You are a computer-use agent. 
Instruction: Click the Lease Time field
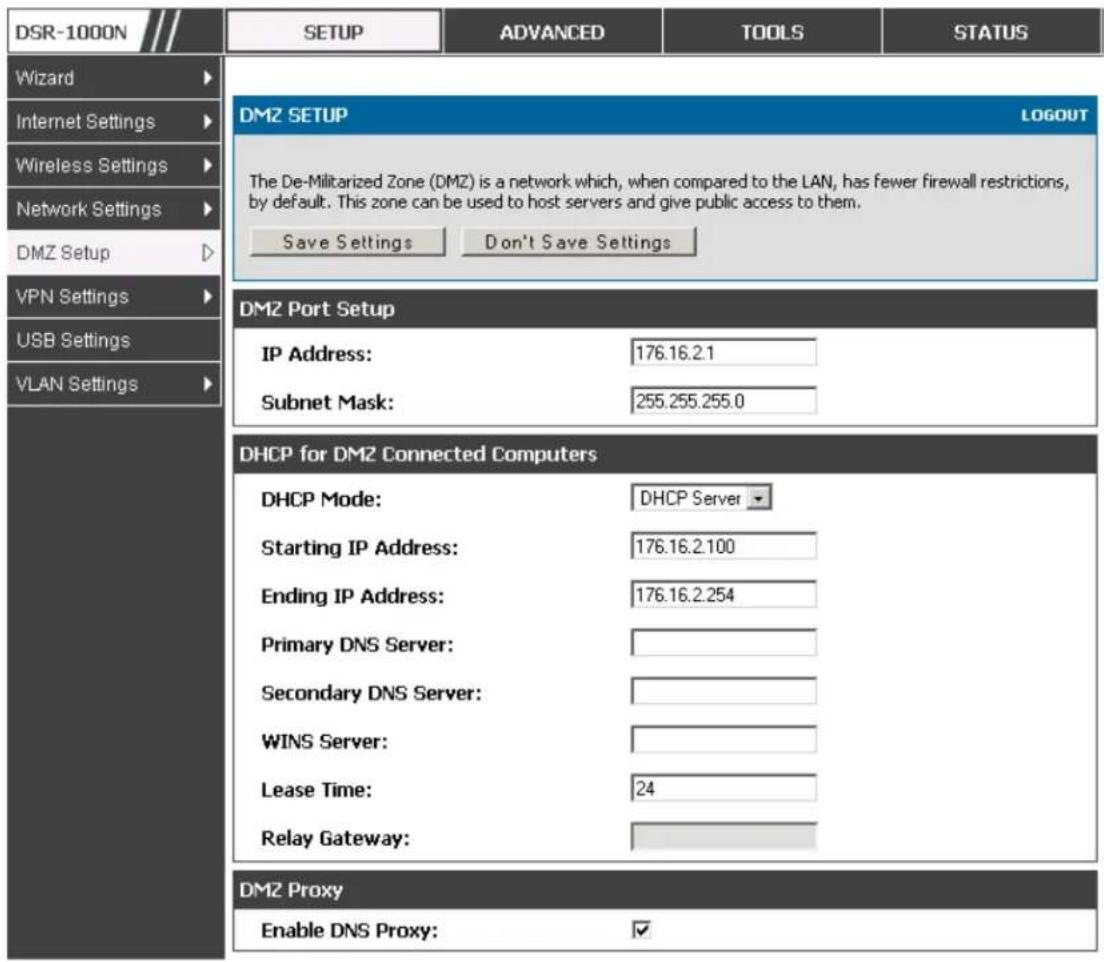[724, 788]
